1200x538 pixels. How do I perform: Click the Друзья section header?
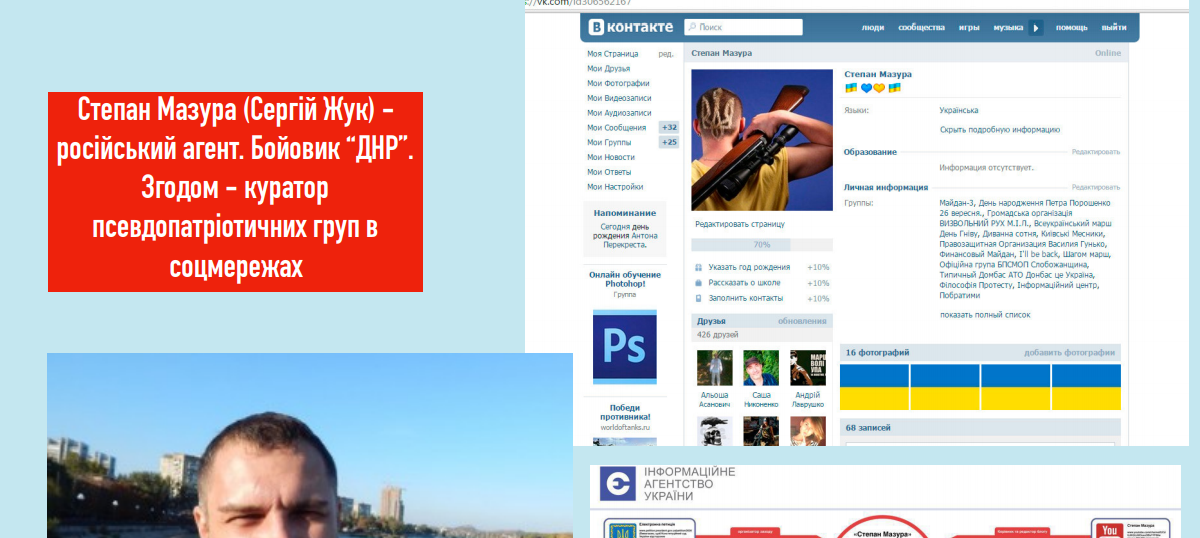tap(711, 321)
